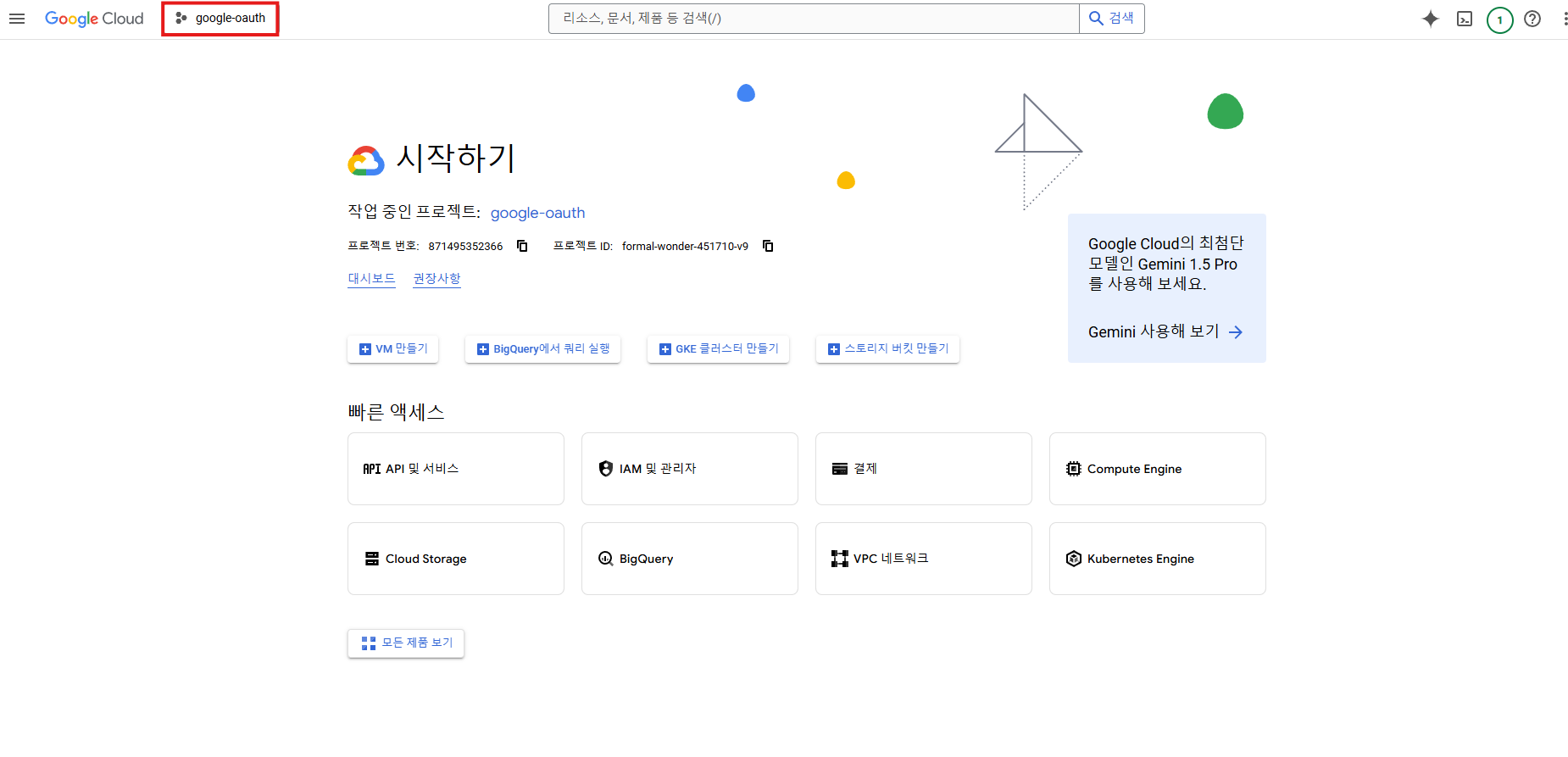Open the Cloud Storage card

point(456,559)
